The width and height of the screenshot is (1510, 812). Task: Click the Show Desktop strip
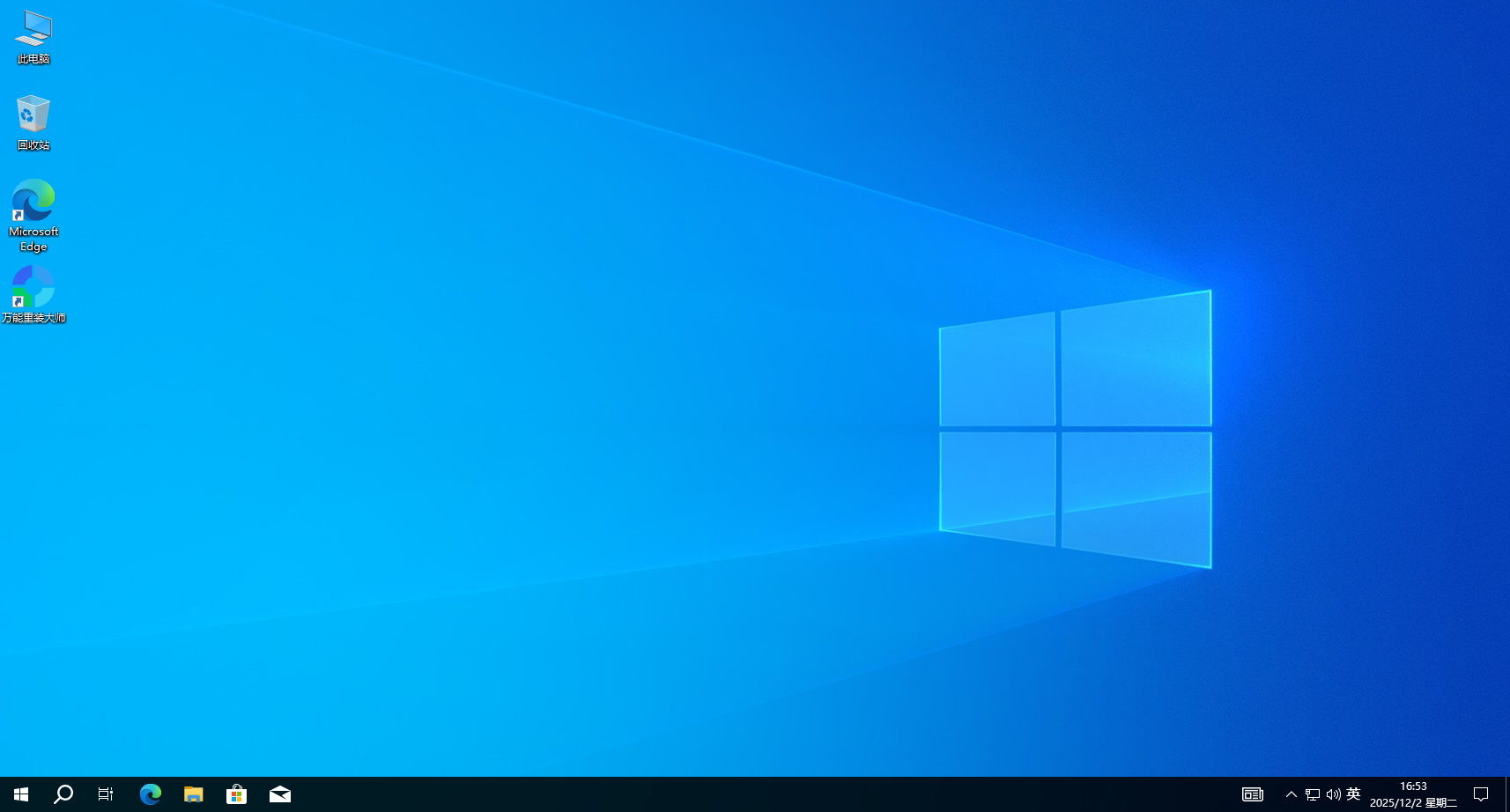(1507, 794)
